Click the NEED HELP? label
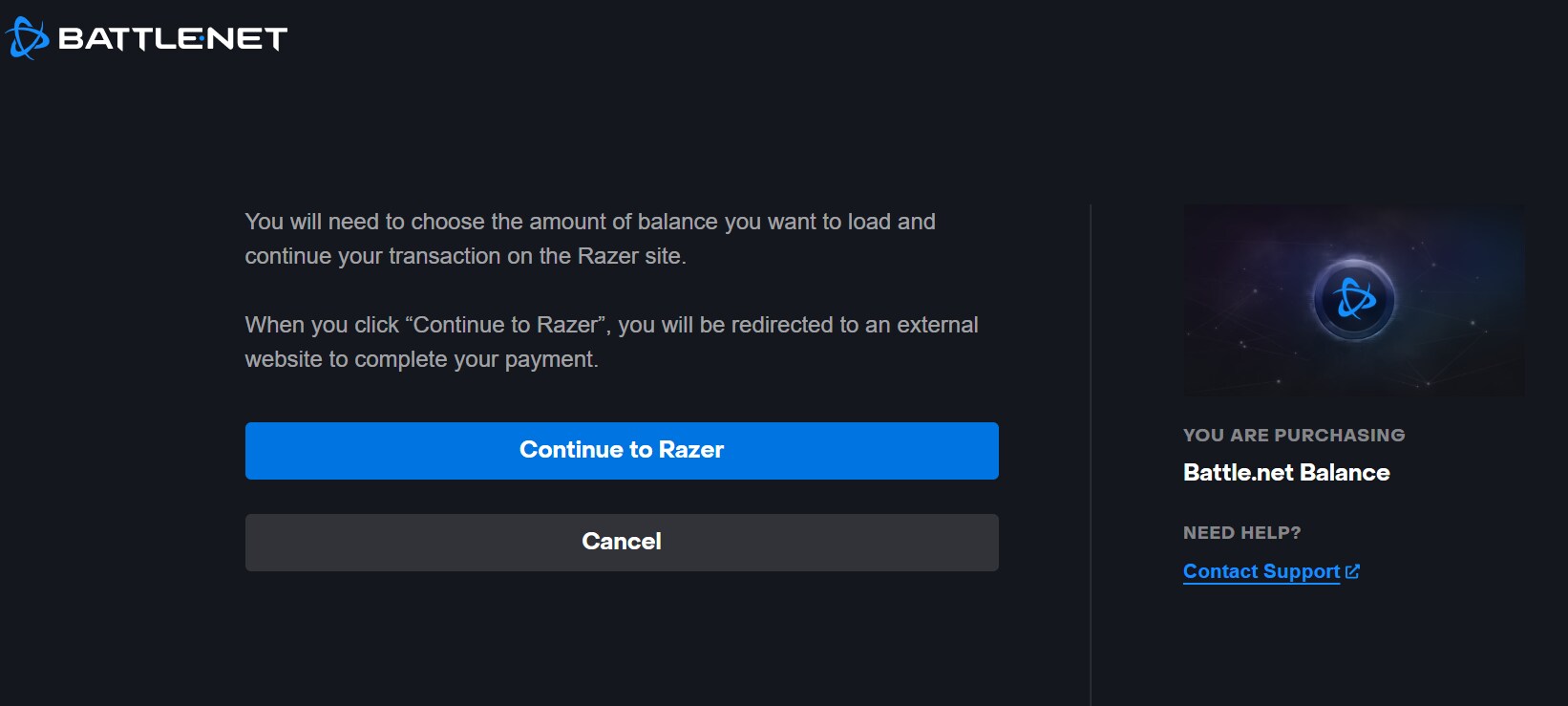 pyautogui.click(x=1241, y=532)
